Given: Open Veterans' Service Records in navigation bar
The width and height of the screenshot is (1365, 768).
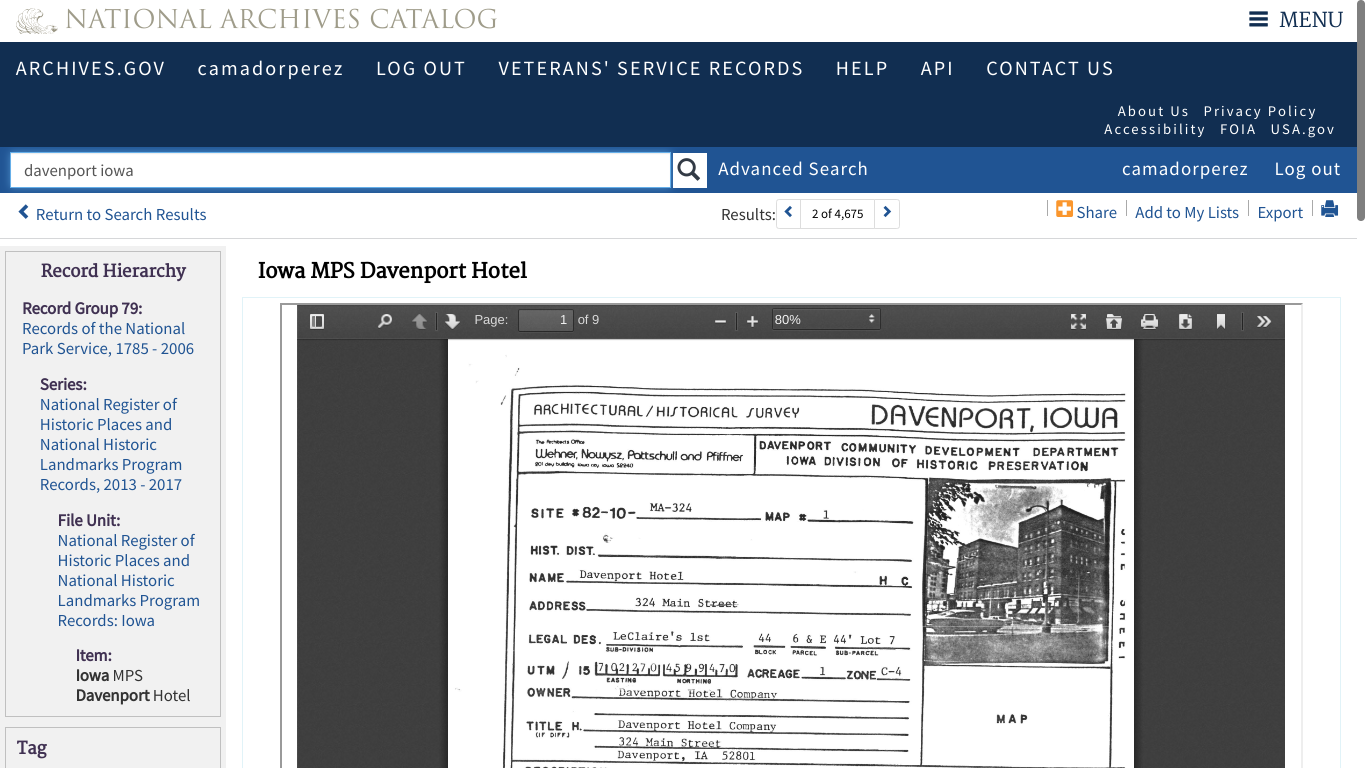Looking at the screenshot, I should (x=650, y=68).
